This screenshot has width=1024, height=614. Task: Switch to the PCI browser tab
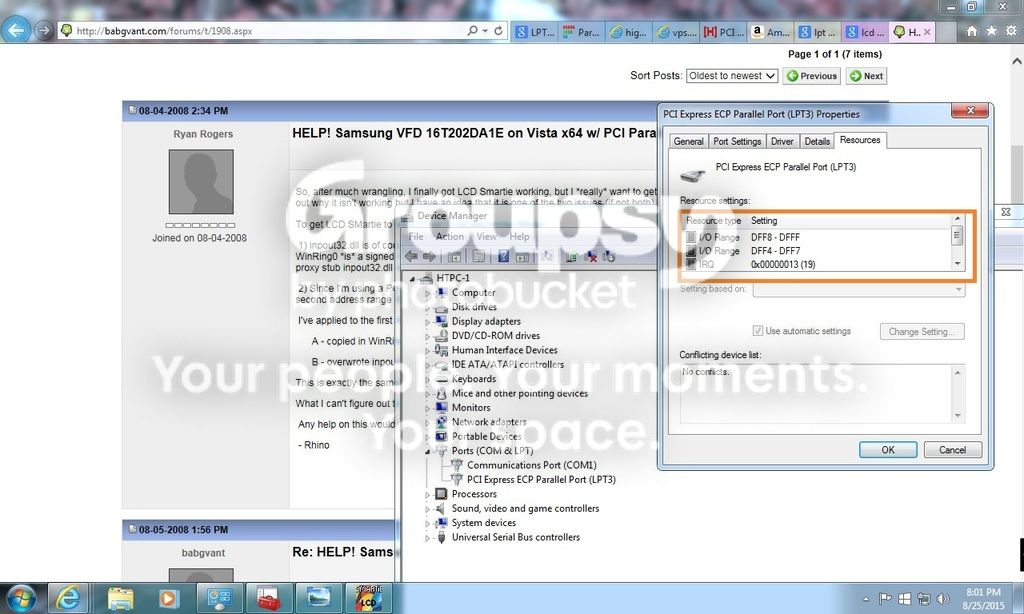coord(724,31)
